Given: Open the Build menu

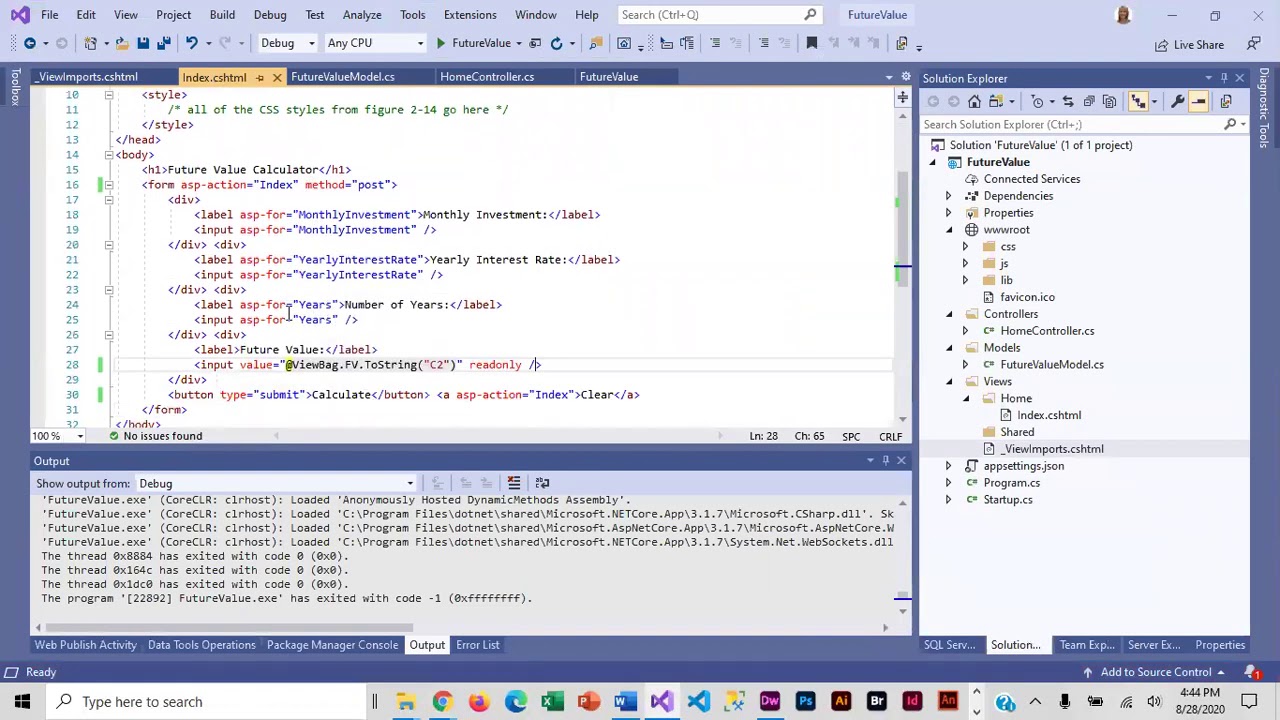Looking at the screenshot, I should 222,15.
